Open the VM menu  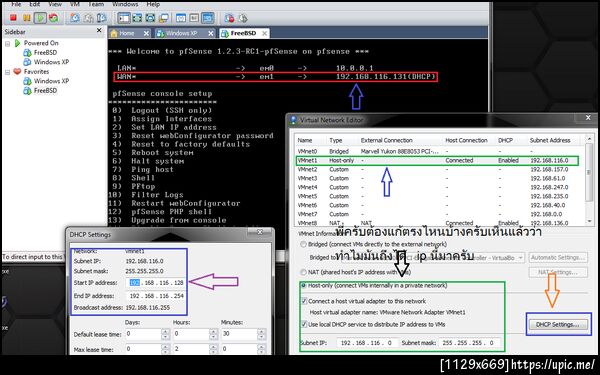pyautogui.click(x=75, y=4)
